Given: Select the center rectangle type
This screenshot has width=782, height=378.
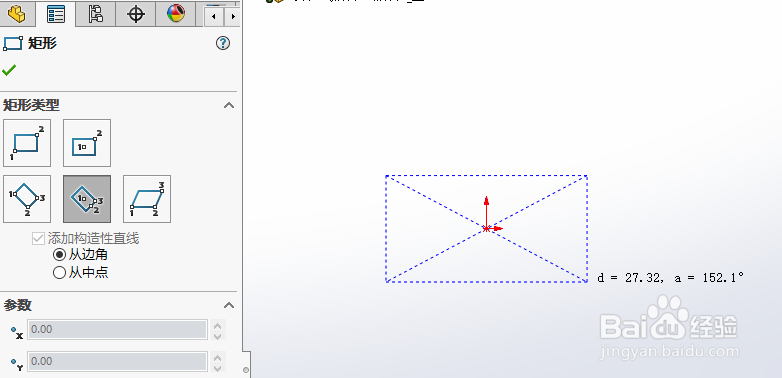Looking at the screenshot, I should pyautogui.click(x=87, y=143).
